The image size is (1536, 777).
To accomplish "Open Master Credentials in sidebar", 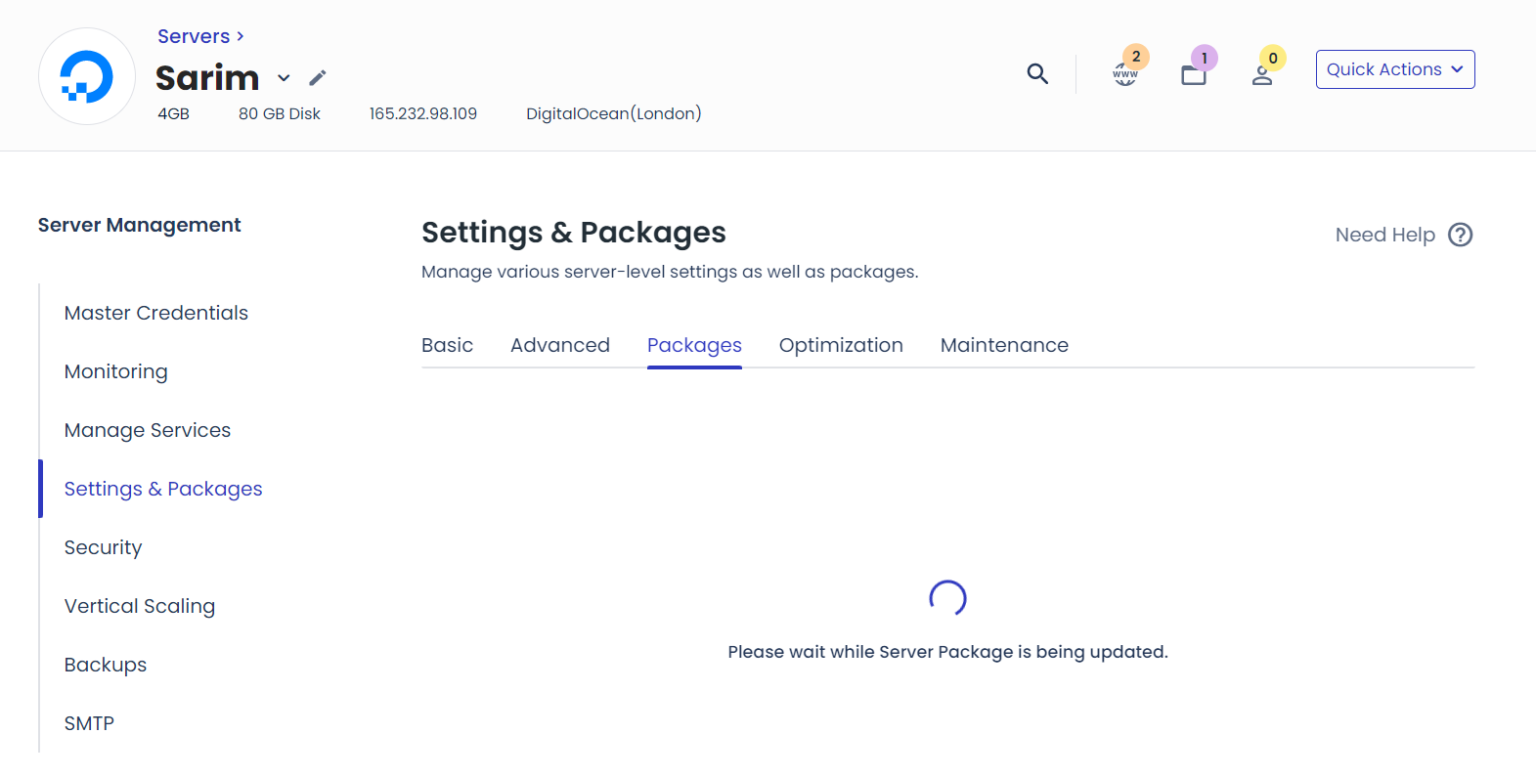I will point(156,313).
